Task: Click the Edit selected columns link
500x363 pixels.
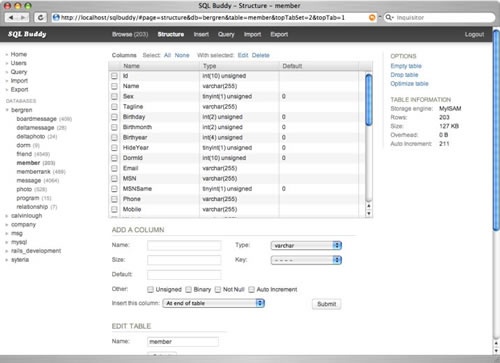Action: pos(243,55)
